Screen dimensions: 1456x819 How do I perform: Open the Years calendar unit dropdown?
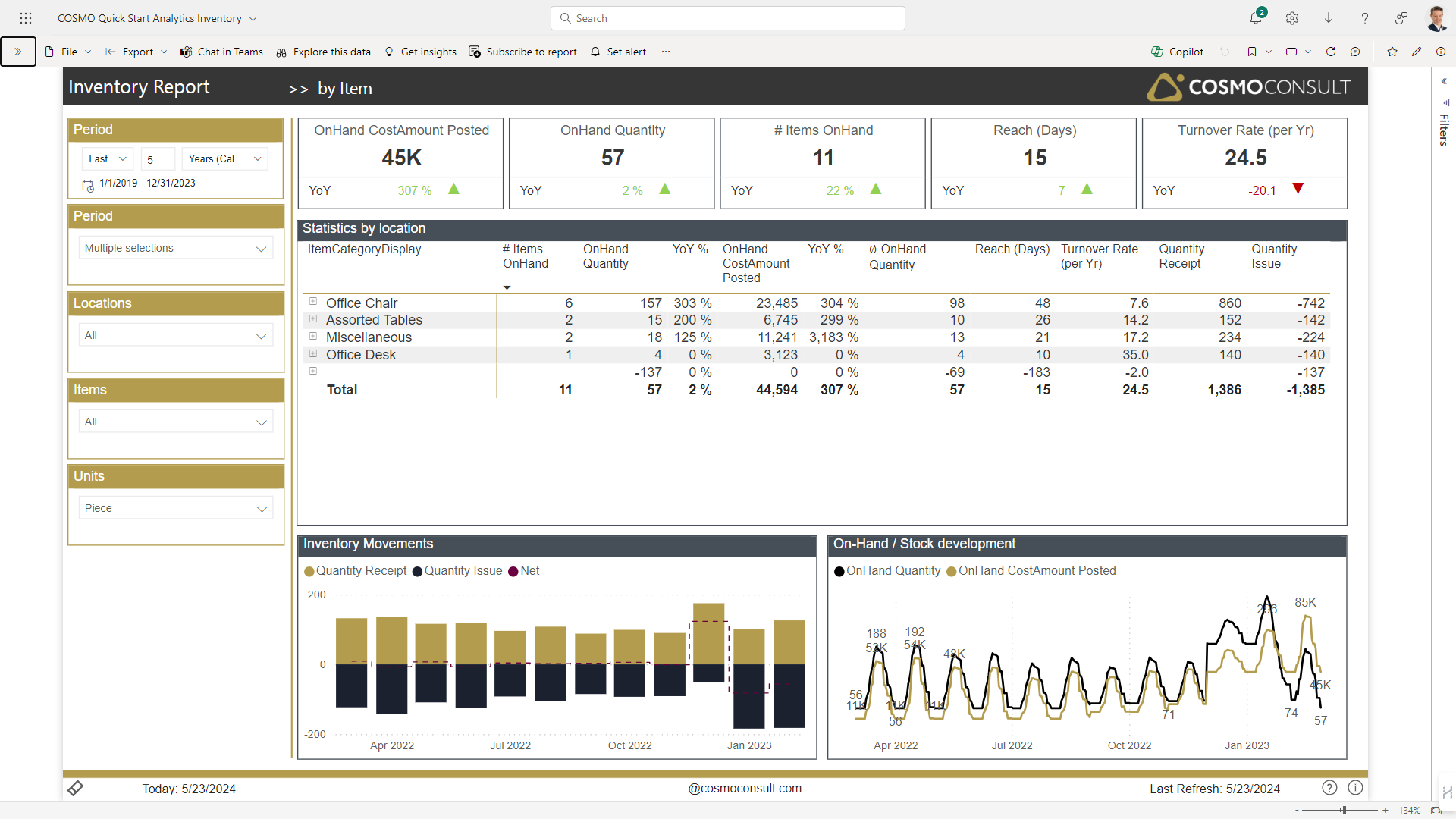[x=224, y=158]
